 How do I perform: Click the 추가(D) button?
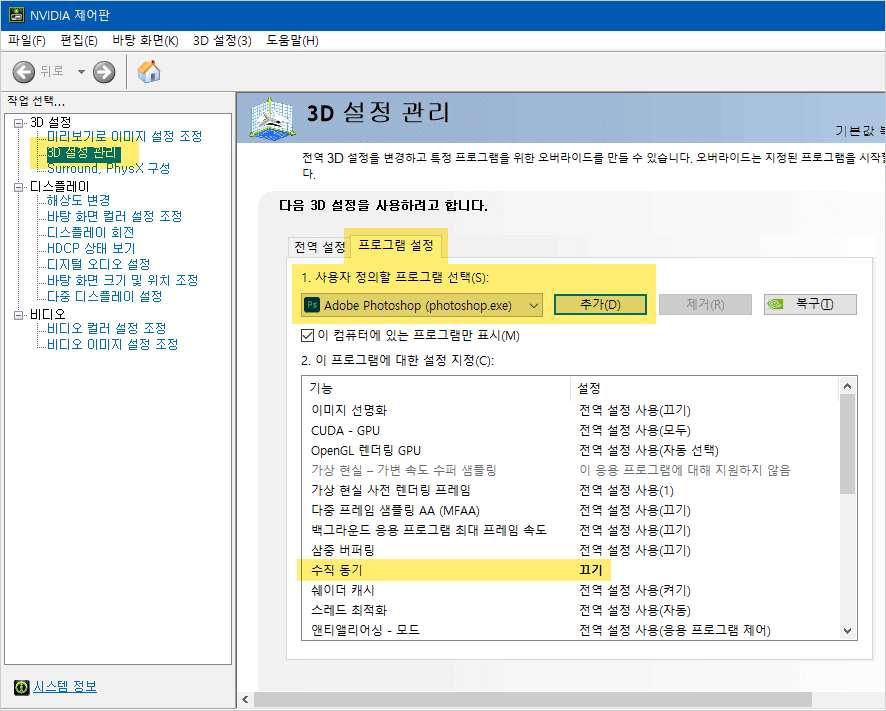pyautogui.click(x=600, y=305)
